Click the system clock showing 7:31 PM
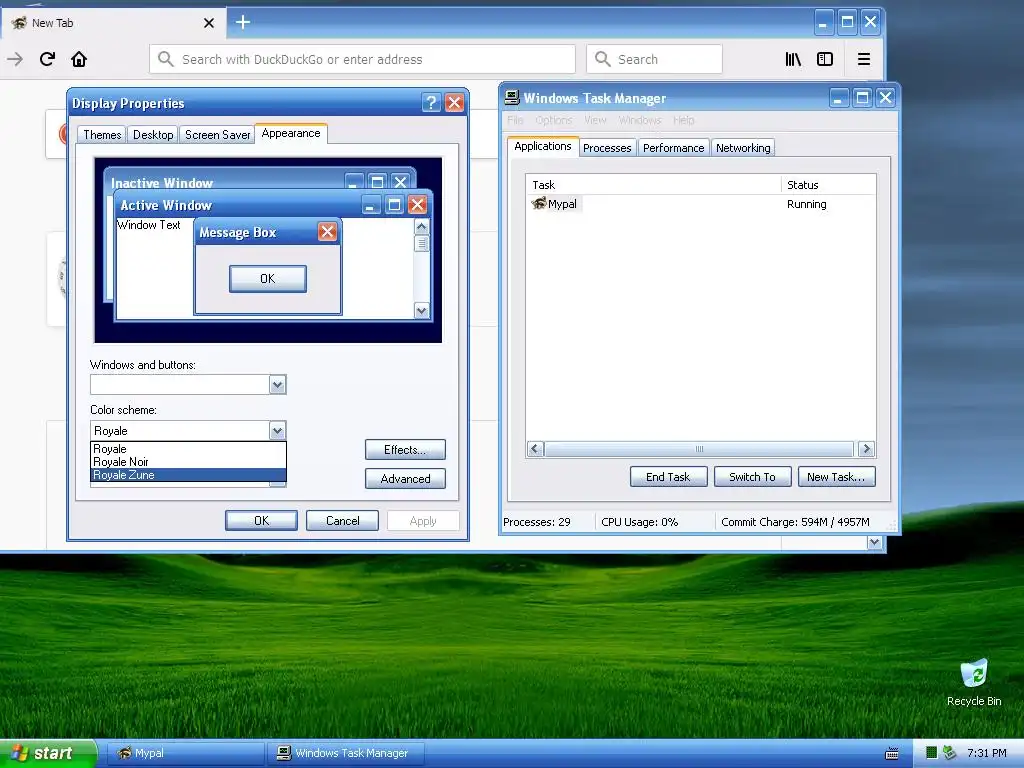Screen dimensions: 1024x768 click(987, 753)
